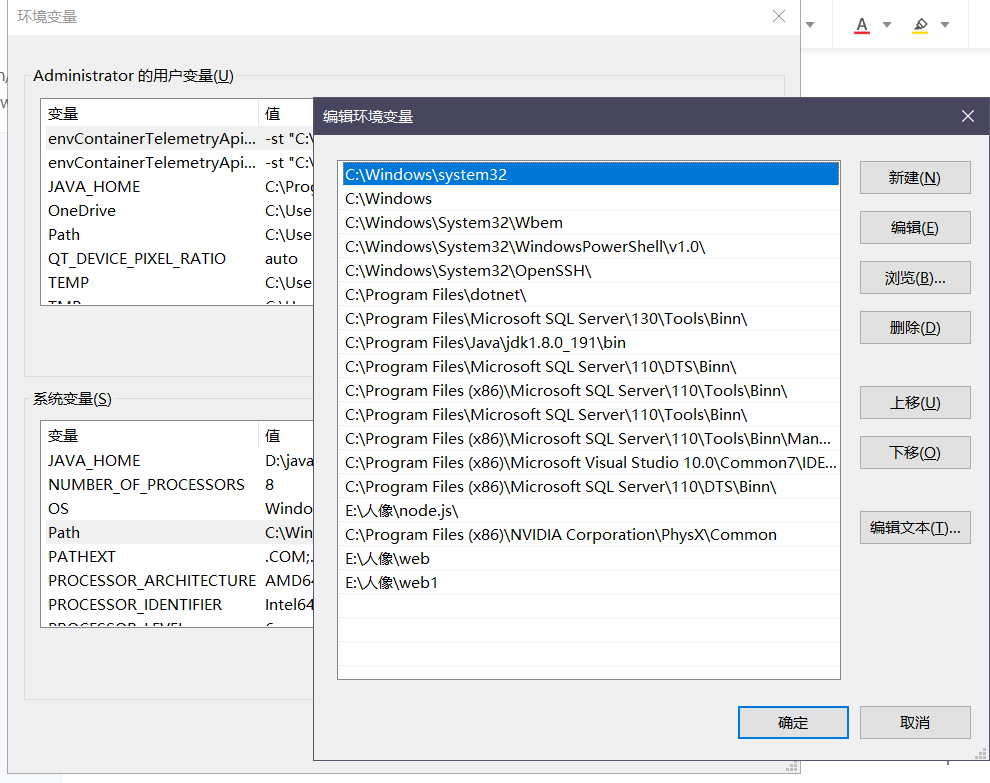The width and height of the screenshot is (990, 783).
Task: Open the highlight color dropdown arrow
Action: [945, 25]
